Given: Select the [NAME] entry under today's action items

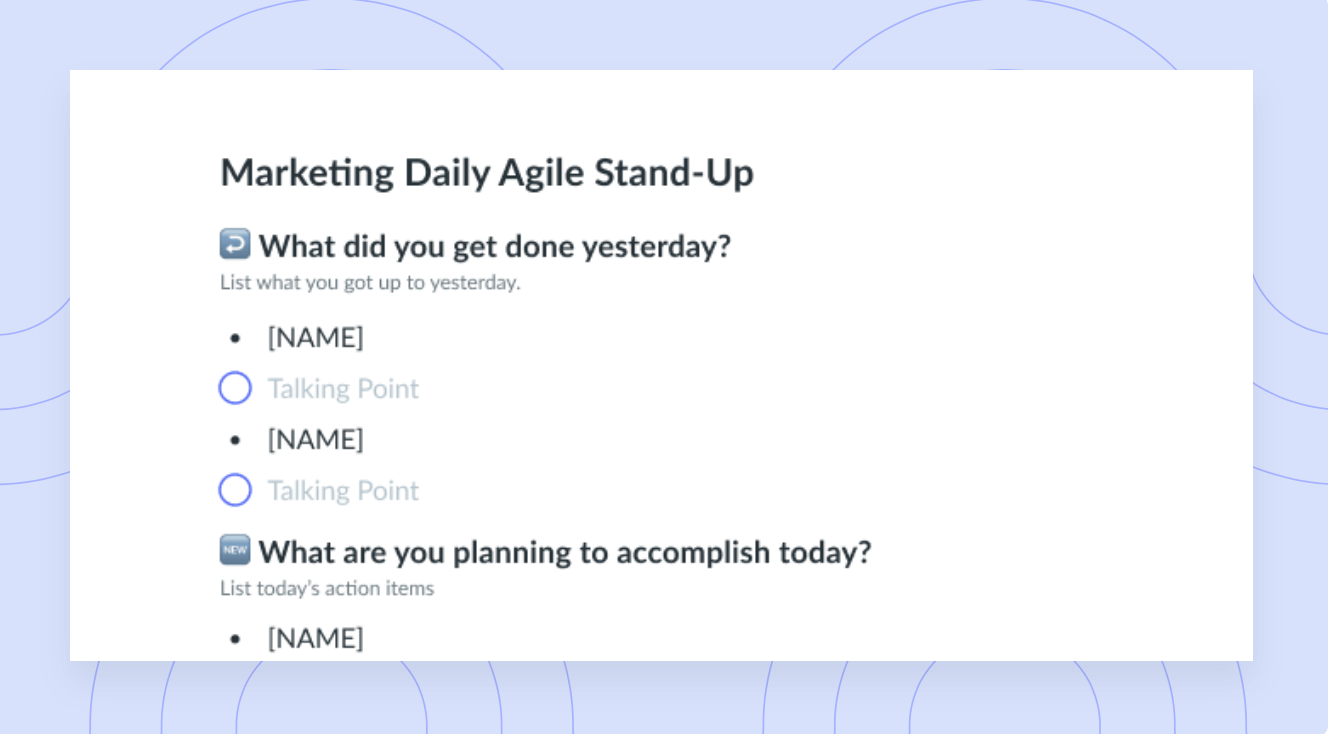Looking at the screenshot, I should point(315,638).
